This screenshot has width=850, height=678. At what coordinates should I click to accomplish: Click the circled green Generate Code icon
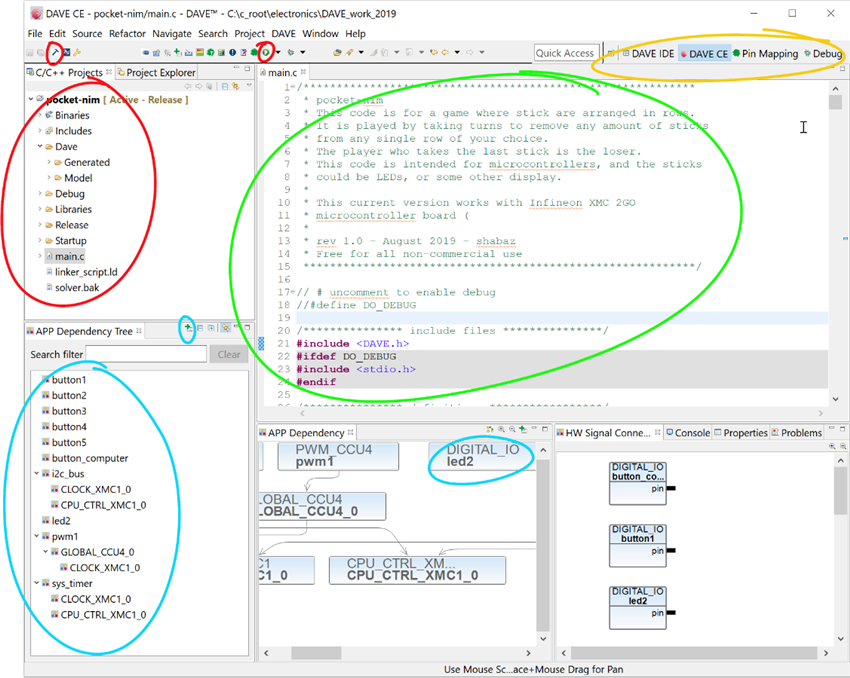(x=265, y=52)
